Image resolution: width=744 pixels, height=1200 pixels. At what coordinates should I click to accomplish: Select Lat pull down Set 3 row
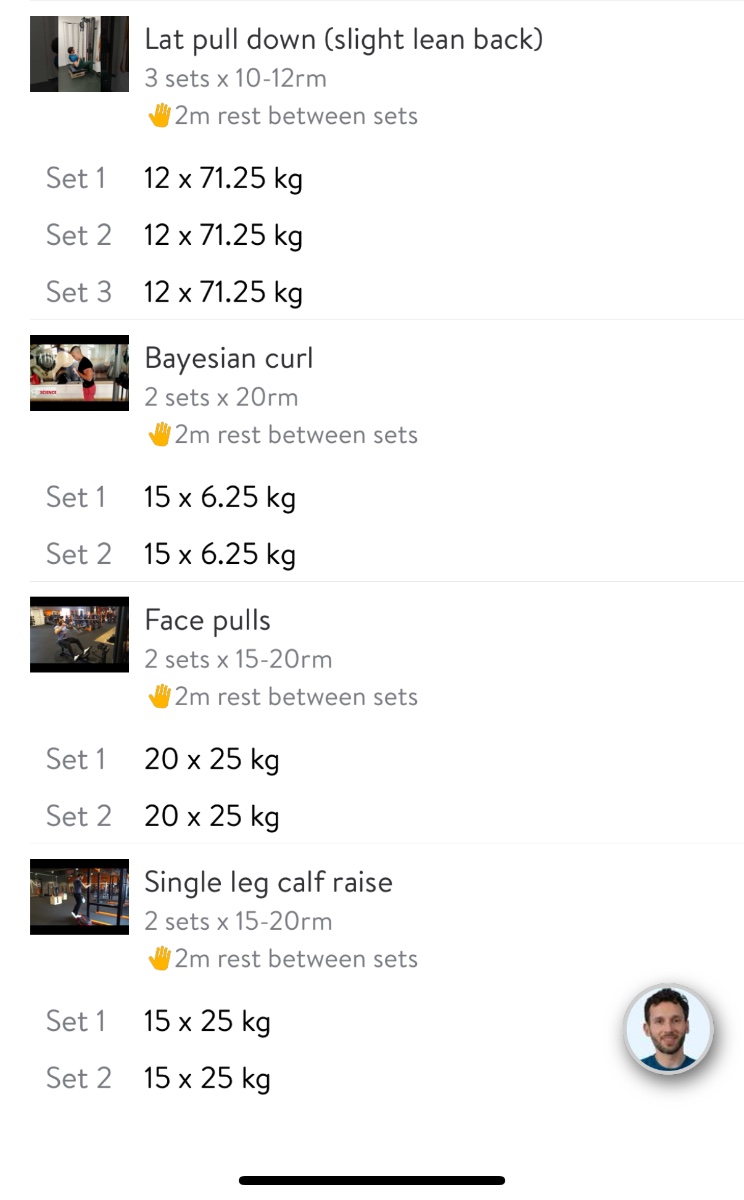pos(223,293)
